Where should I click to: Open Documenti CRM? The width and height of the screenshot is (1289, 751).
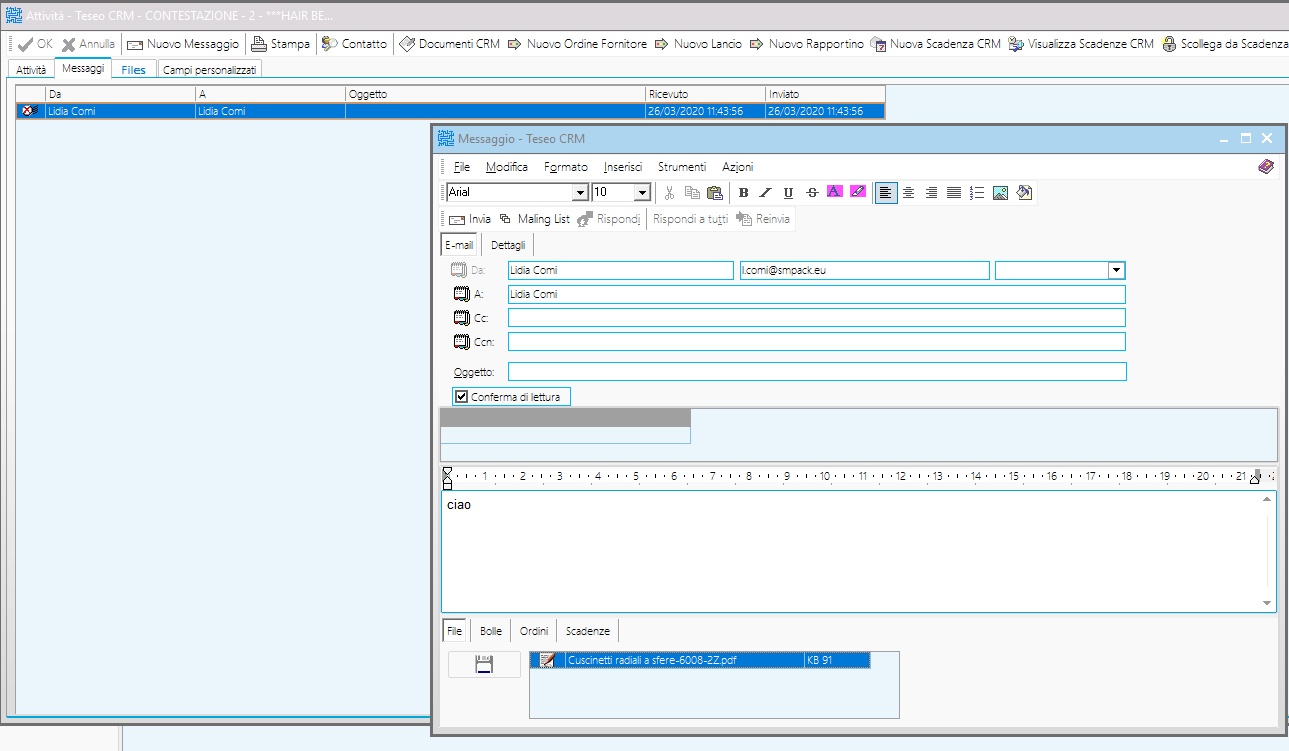449,44
